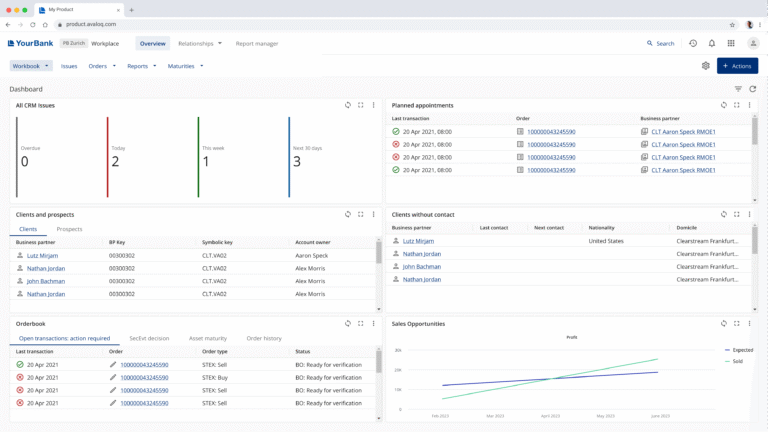Open Sales Opportunities widget more options

[x=749, y=324]
